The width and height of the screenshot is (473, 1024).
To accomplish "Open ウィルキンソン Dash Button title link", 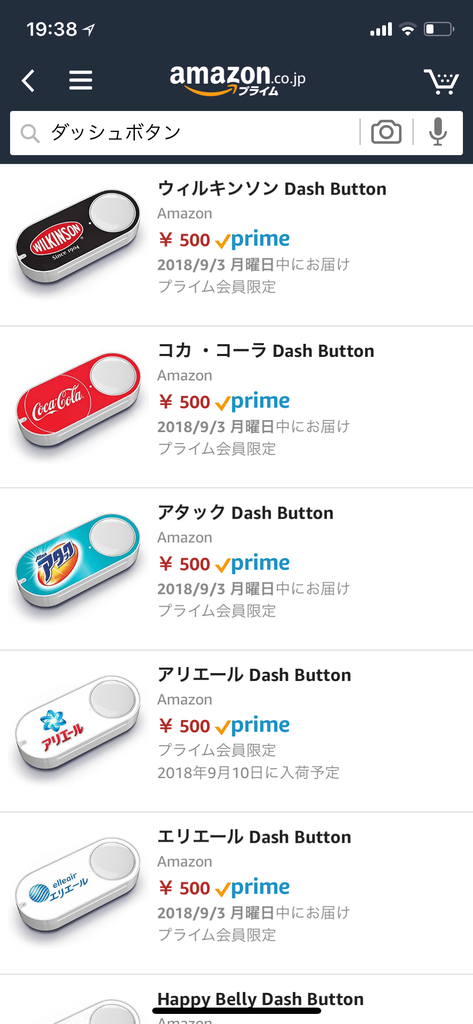I will tap(272, 189).
